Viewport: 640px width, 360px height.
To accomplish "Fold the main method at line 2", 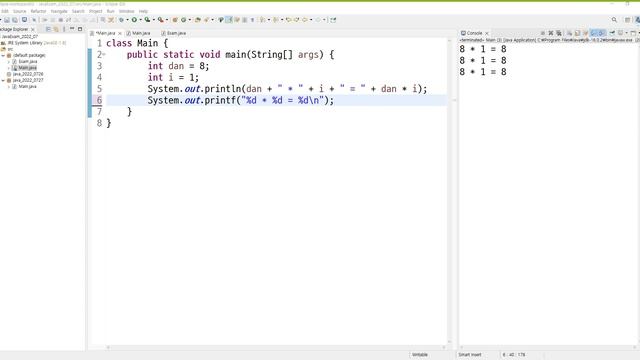I will (104, 54).
